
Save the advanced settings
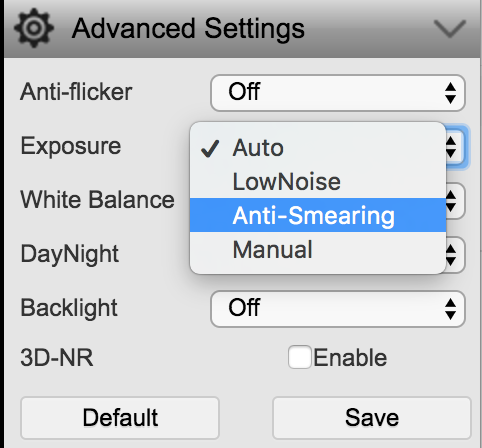click(372, 418)
